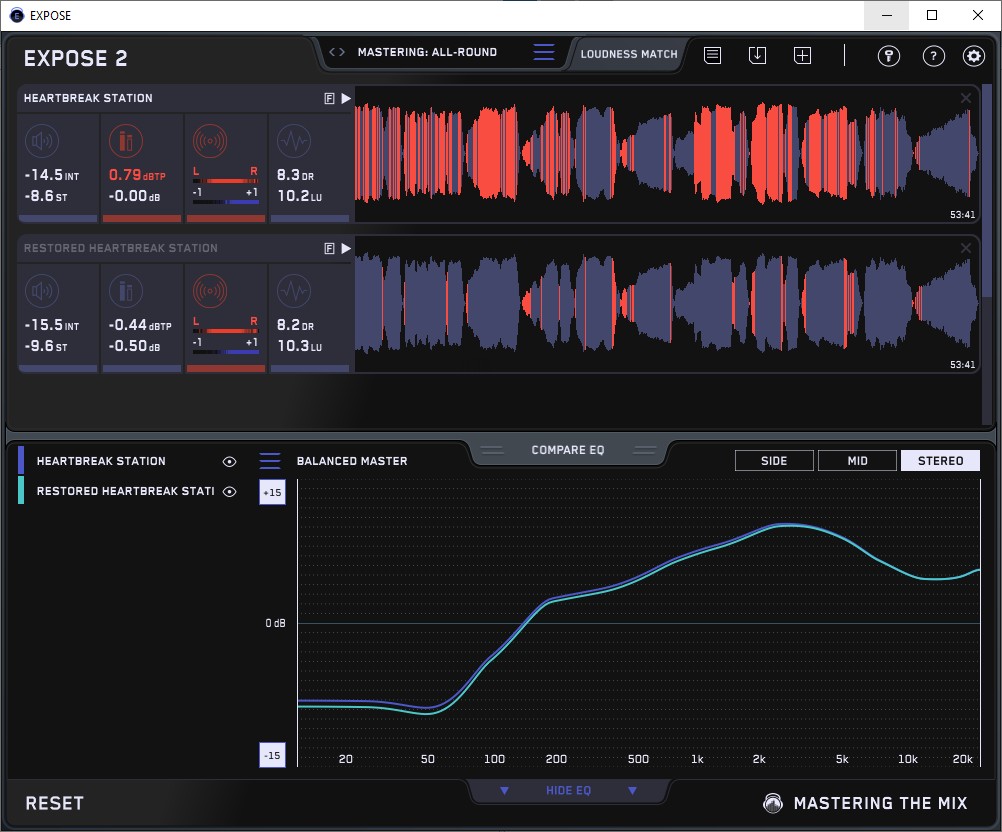Viewport: 1002px width, 832px height.
Task: Open the preset list menu beside Mastering: All-Round
Action: click(x=544, y=52)
